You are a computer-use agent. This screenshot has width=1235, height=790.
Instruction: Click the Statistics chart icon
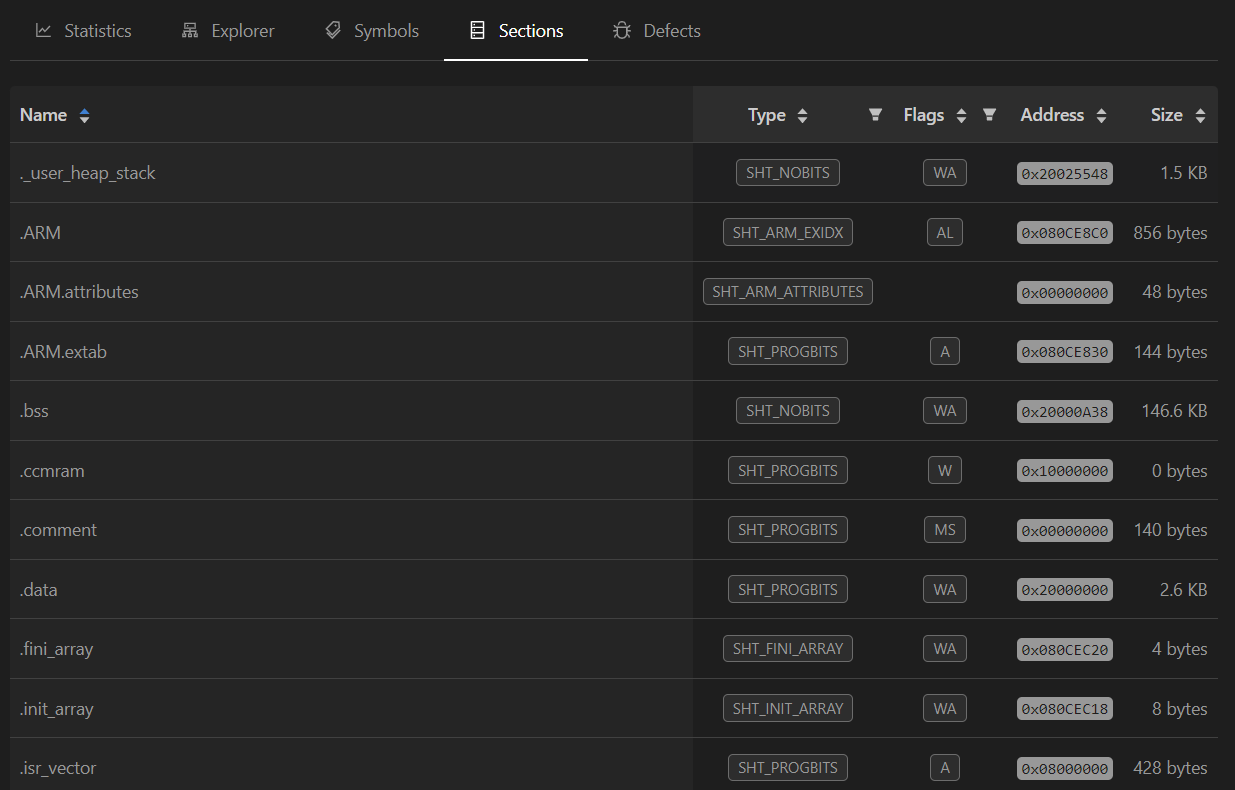click(x=43, y=31)
